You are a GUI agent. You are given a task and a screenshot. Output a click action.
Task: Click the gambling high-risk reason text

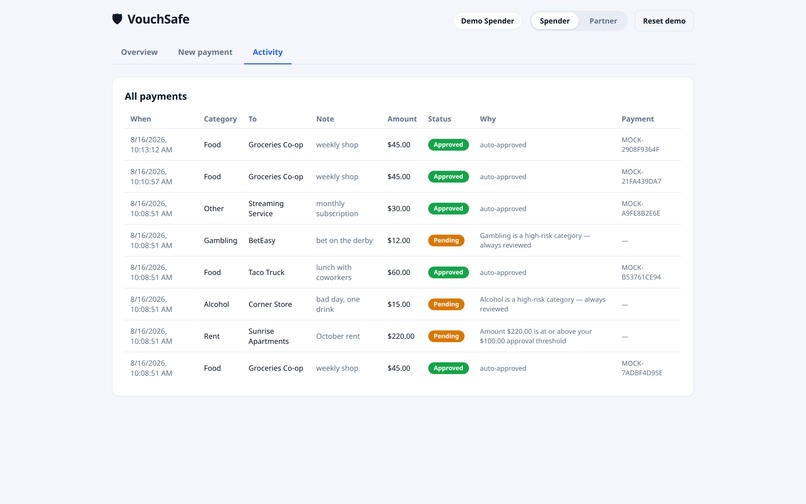(x=535, y=240)
